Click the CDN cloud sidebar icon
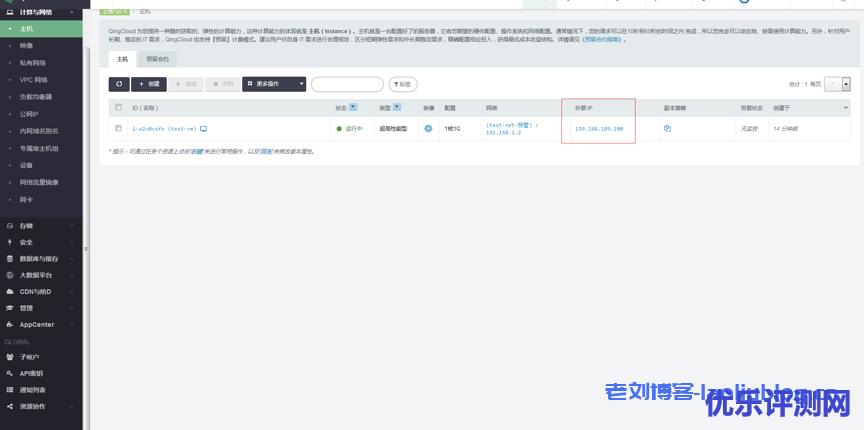The height and width of the screenshot is (430, 864). tap(9, 292)
